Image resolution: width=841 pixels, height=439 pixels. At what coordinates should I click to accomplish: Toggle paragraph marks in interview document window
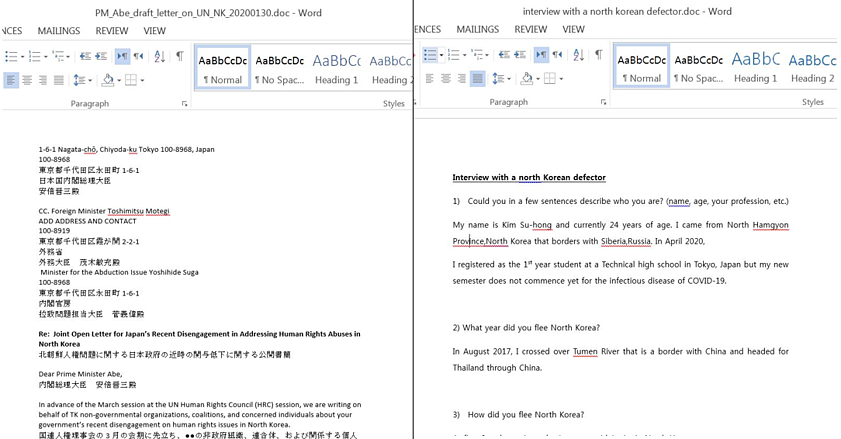pos(599,55)
